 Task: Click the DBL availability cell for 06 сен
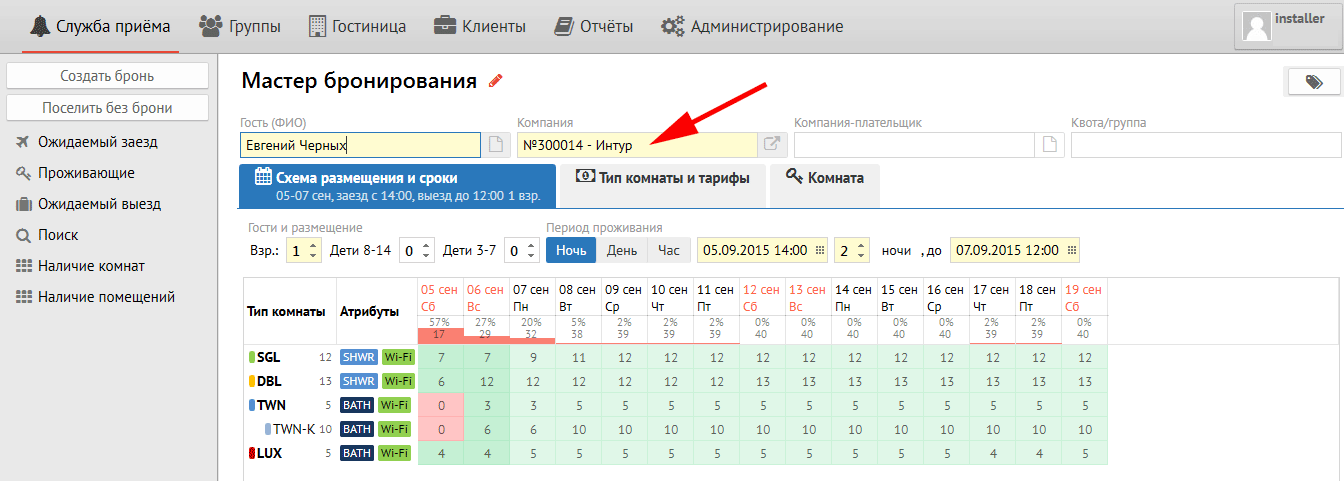click(x=487, y=381)
